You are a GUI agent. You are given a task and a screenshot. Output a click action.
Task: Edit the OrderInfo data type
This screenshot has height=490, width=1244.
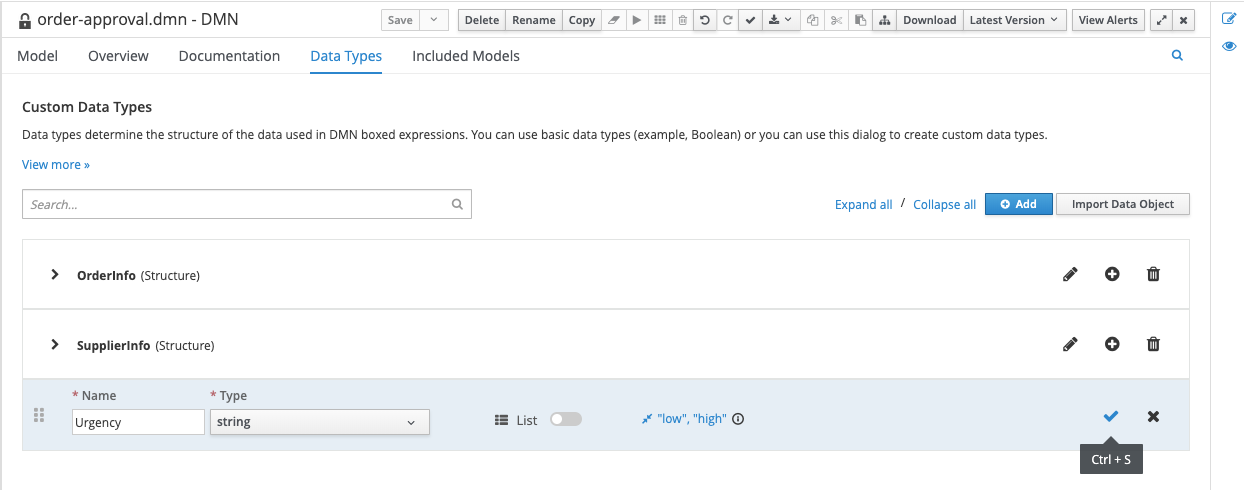pos(1070,274)
